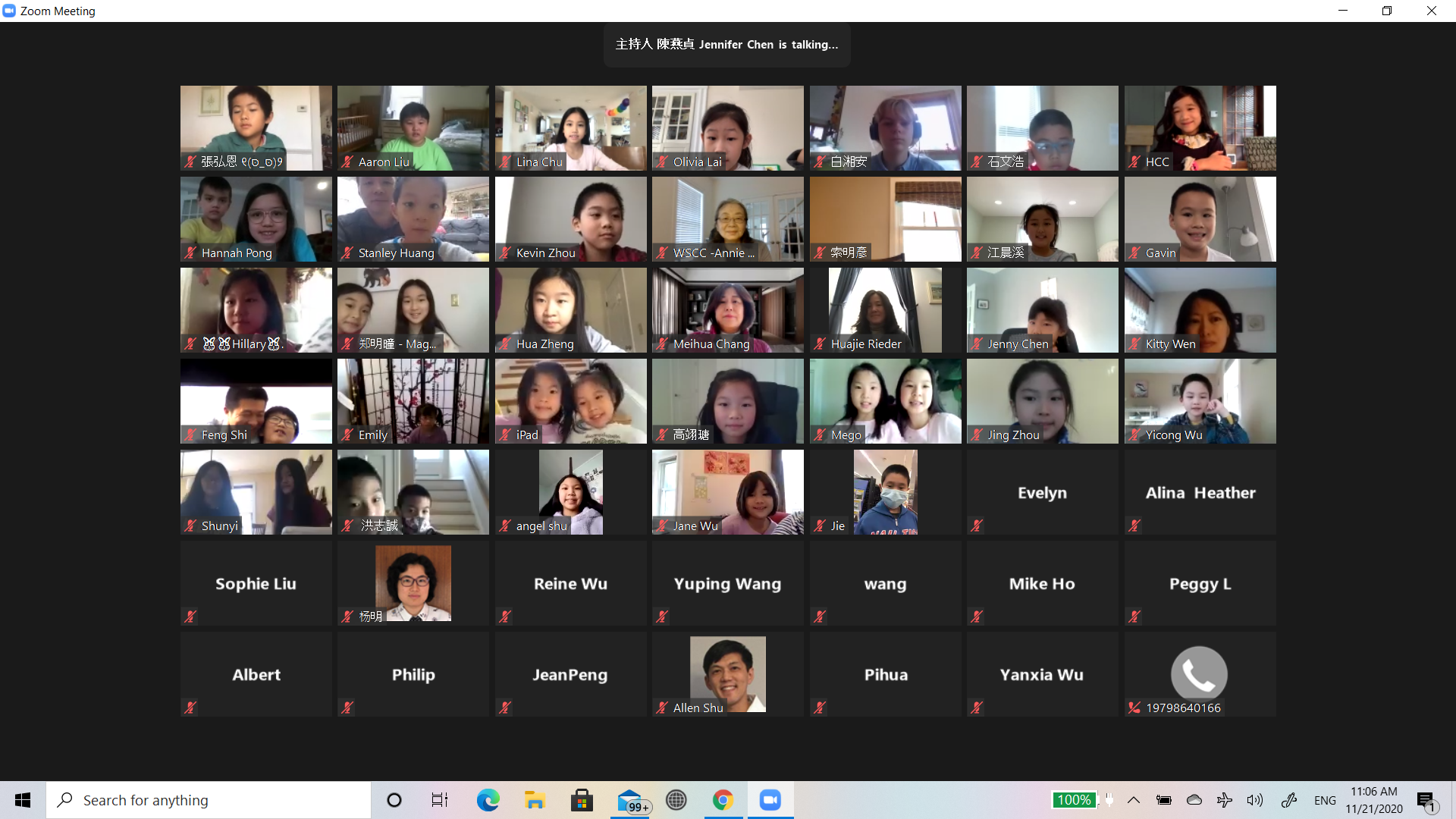Open Microsoft Store from the taskbar
Image resolution: width=1456 pixels, height=819 pixels.
pos(582,800)
